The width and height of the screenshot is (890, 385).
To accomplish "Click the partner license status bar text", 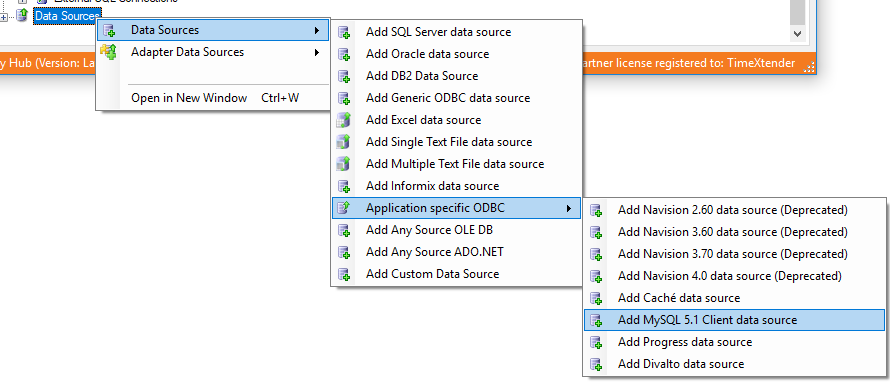I will click(689, 63).
